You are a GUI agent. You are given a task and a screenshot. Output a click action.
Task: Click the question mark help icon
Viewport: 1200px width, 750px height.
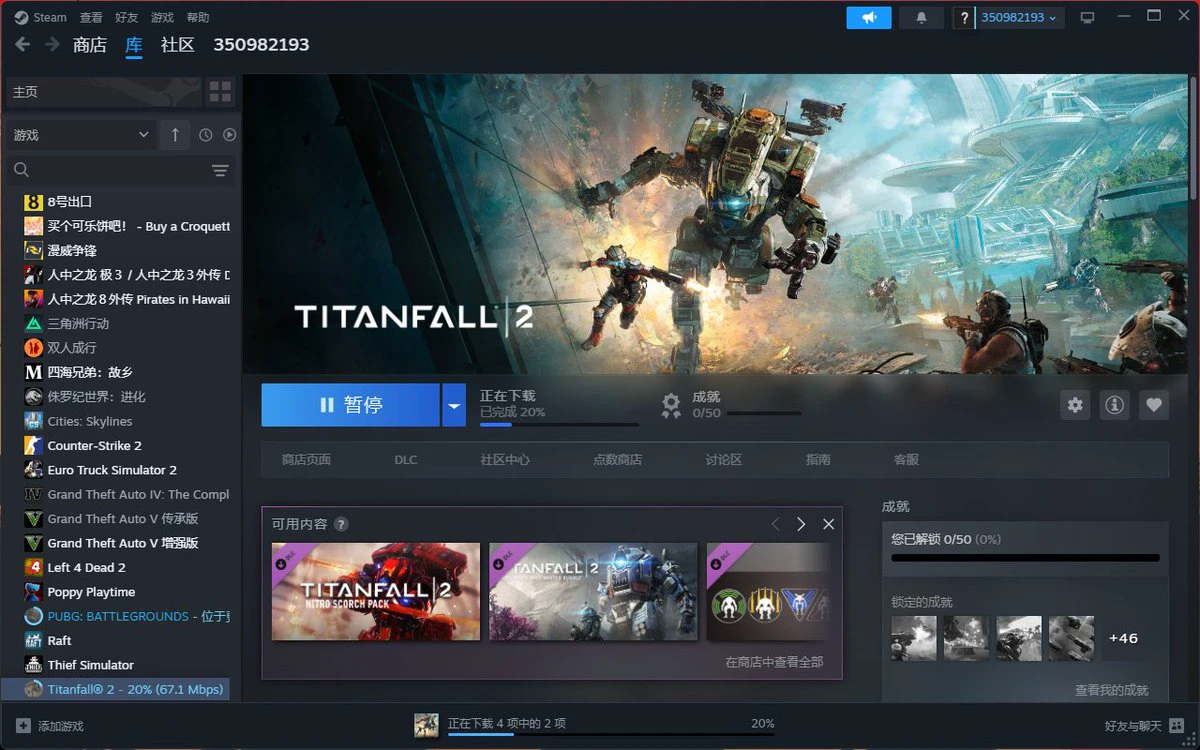pyautogui.click(x=964, y=18)
